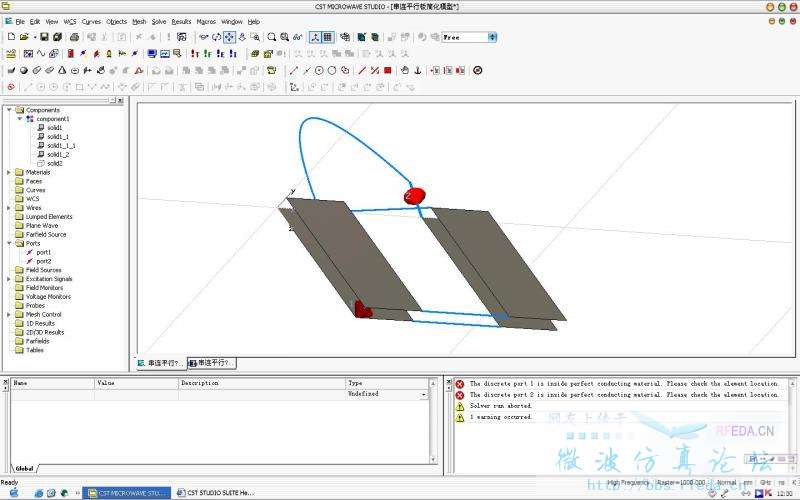Open the Curves menu
Screen dimensions: 800x500
click(91, 21)
